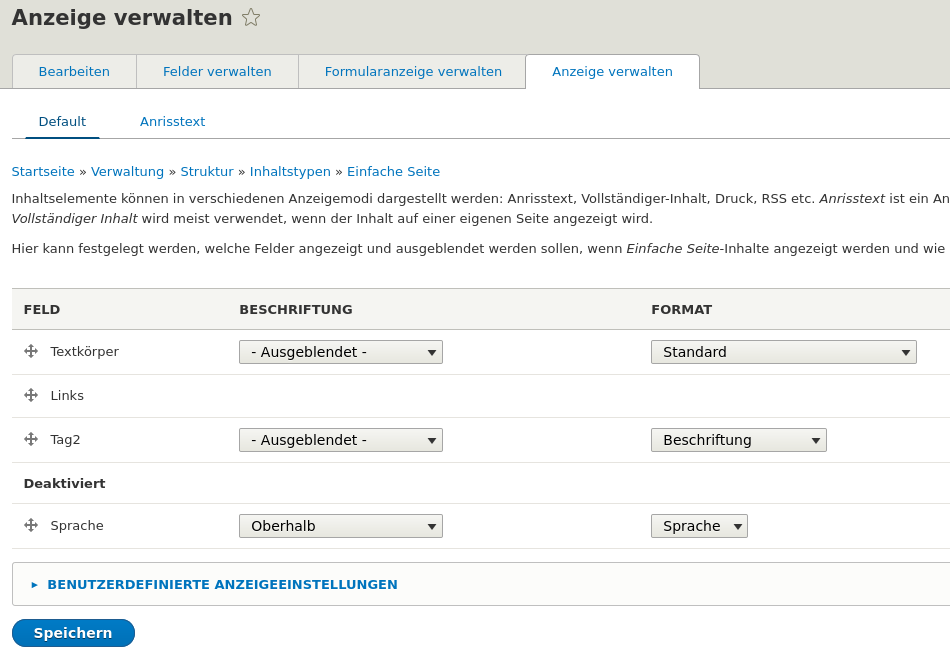Click the drag handle for Tag2 row
This screenshot has width=950, height=659.
(x=31, y=439)
